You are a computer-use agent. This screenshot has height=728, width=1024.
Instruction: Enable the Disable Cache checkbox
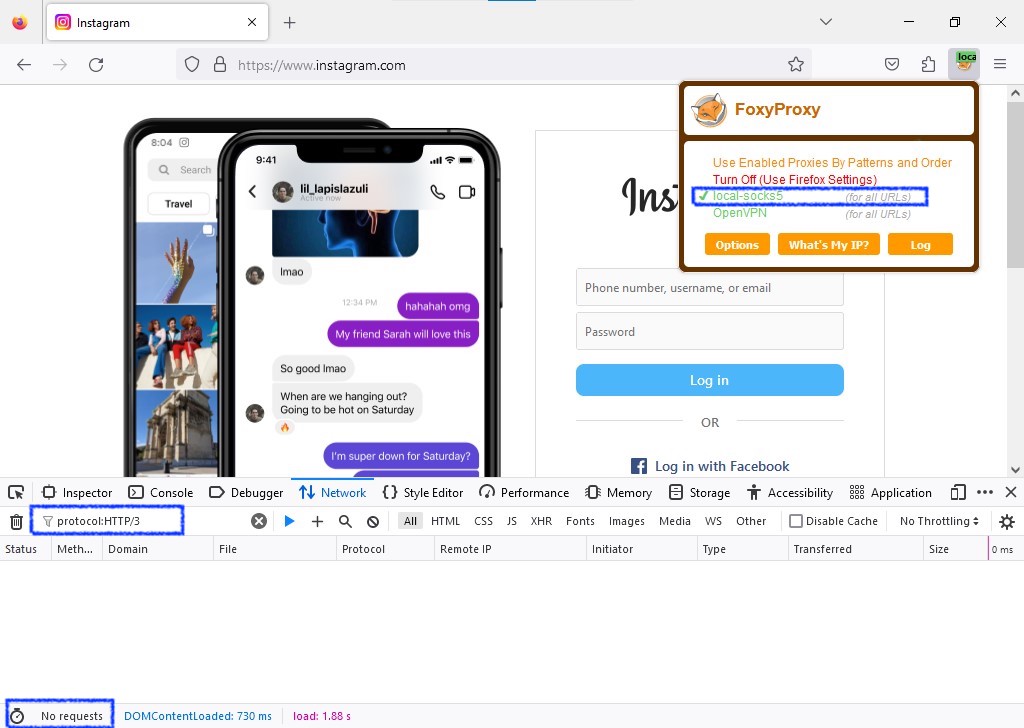point(795,521)
